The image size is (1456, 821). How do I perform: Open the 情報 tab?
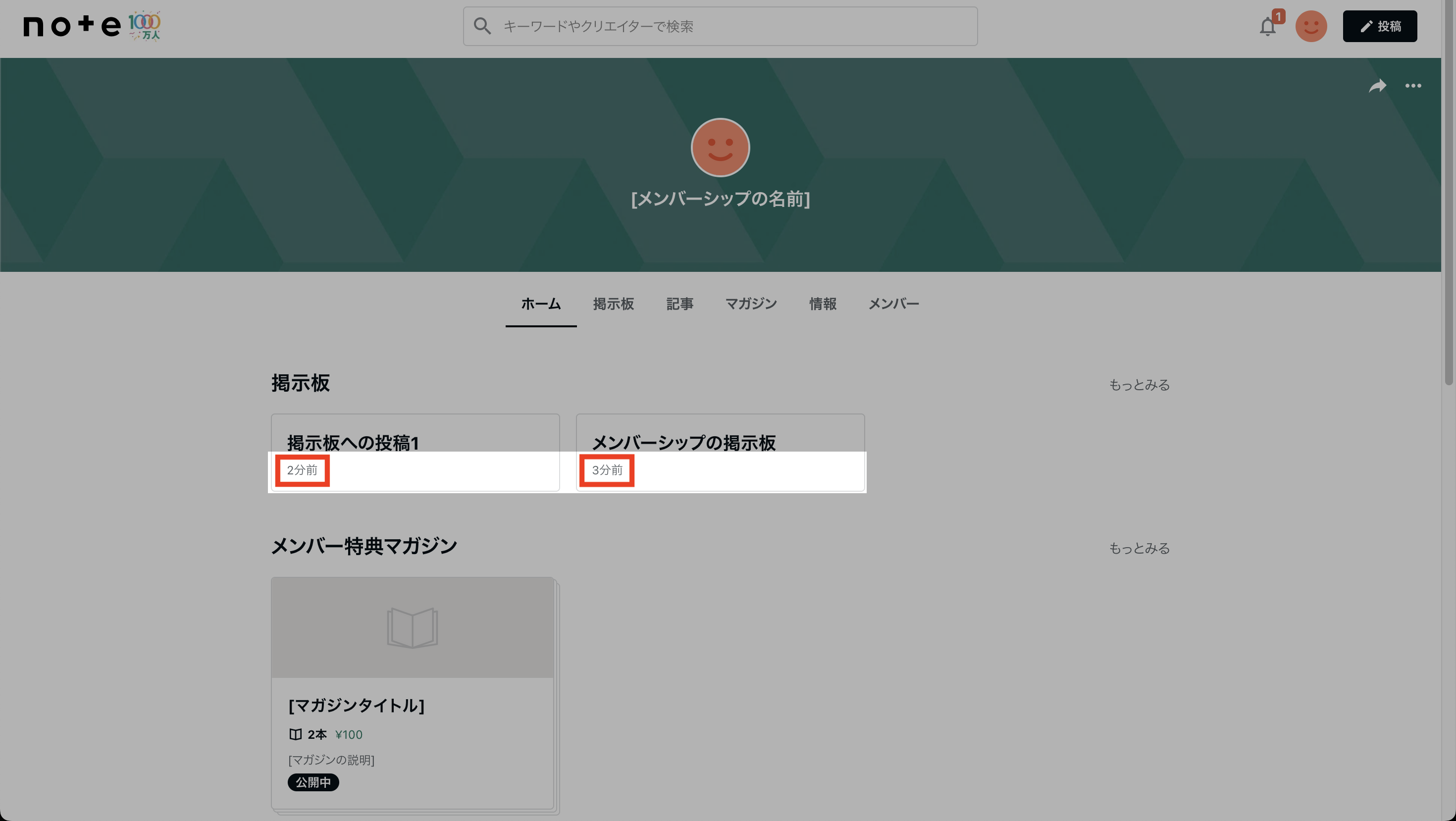tap(823, 304)
